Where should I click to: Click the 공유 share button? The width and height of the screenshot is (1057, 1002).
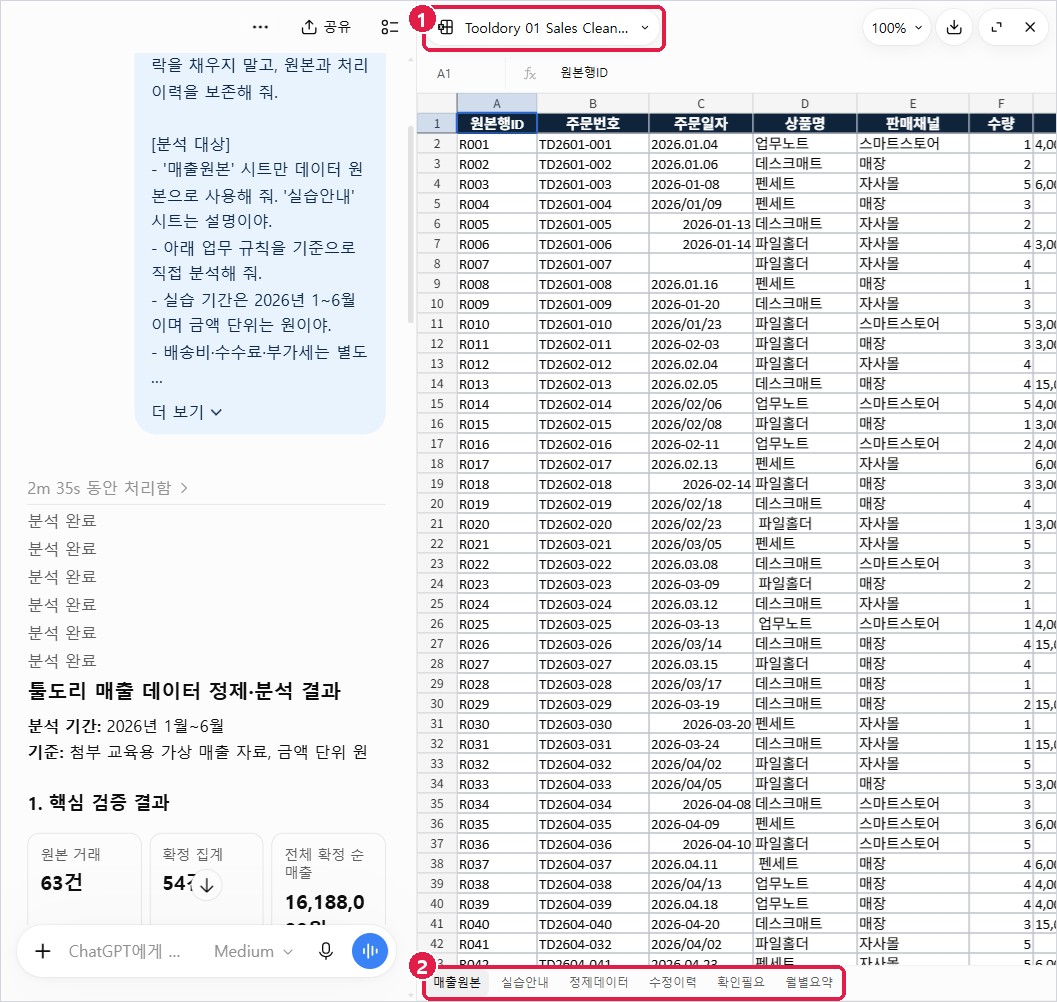326,27
